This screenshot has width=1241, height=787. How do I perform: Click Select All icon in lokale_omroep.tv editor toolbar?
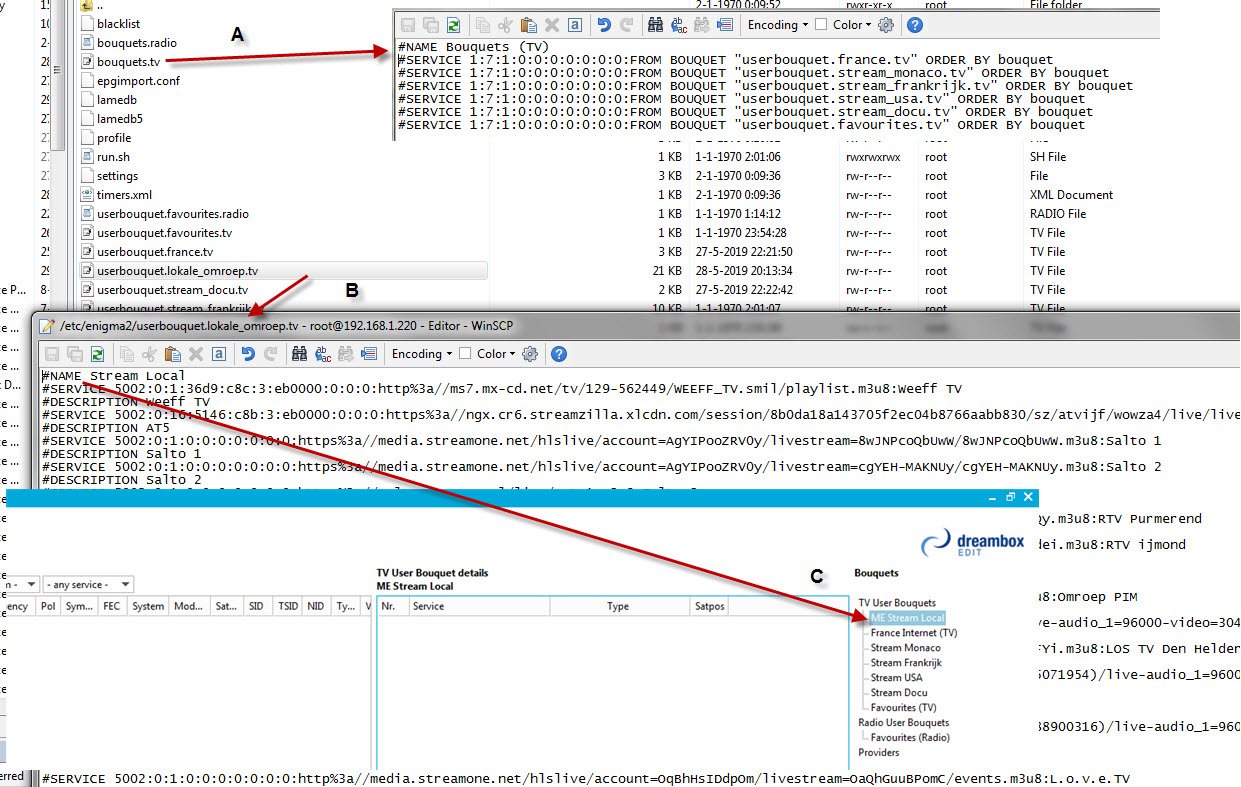[x=218, y=353]
